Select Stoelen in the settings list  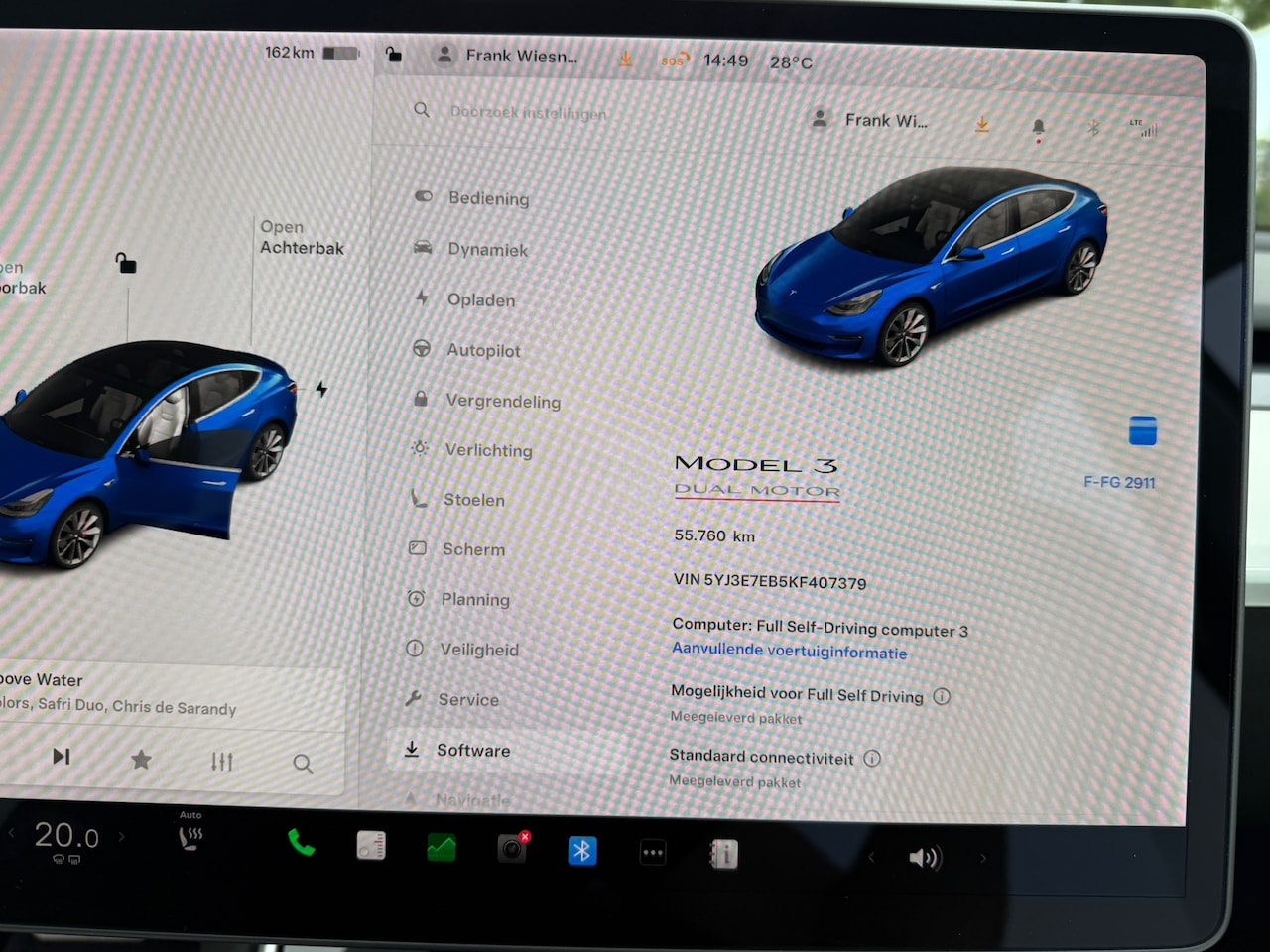pyautogui.click(x=456, y=499)
